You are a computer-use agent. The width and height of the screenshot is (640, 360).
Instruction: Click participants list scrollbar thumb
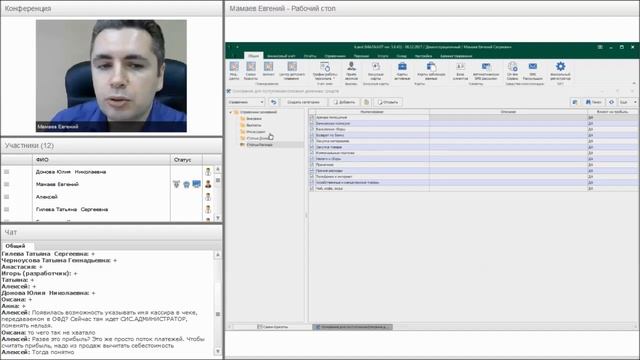click(218, 180)
